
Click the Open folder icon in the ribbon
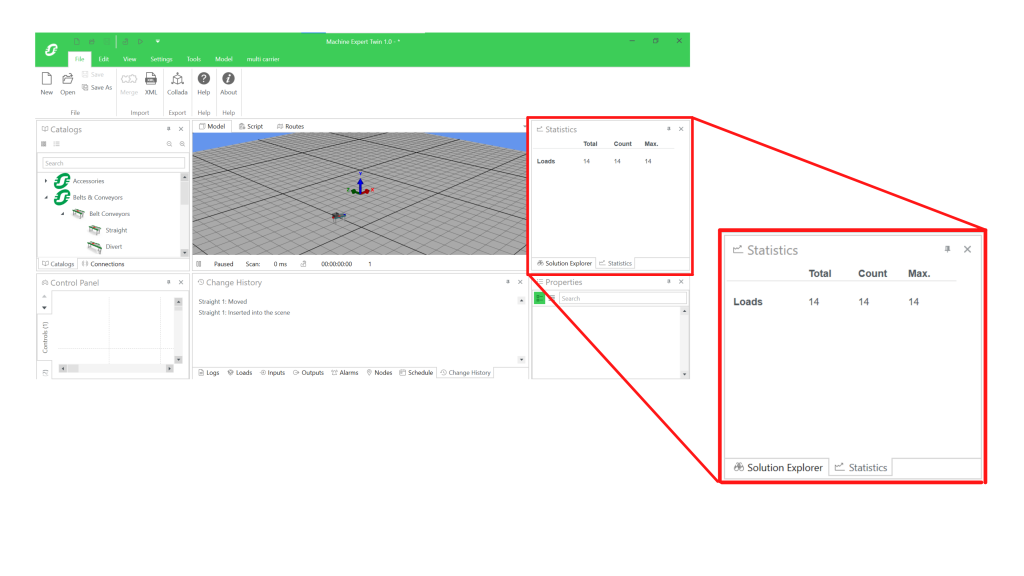67,79
